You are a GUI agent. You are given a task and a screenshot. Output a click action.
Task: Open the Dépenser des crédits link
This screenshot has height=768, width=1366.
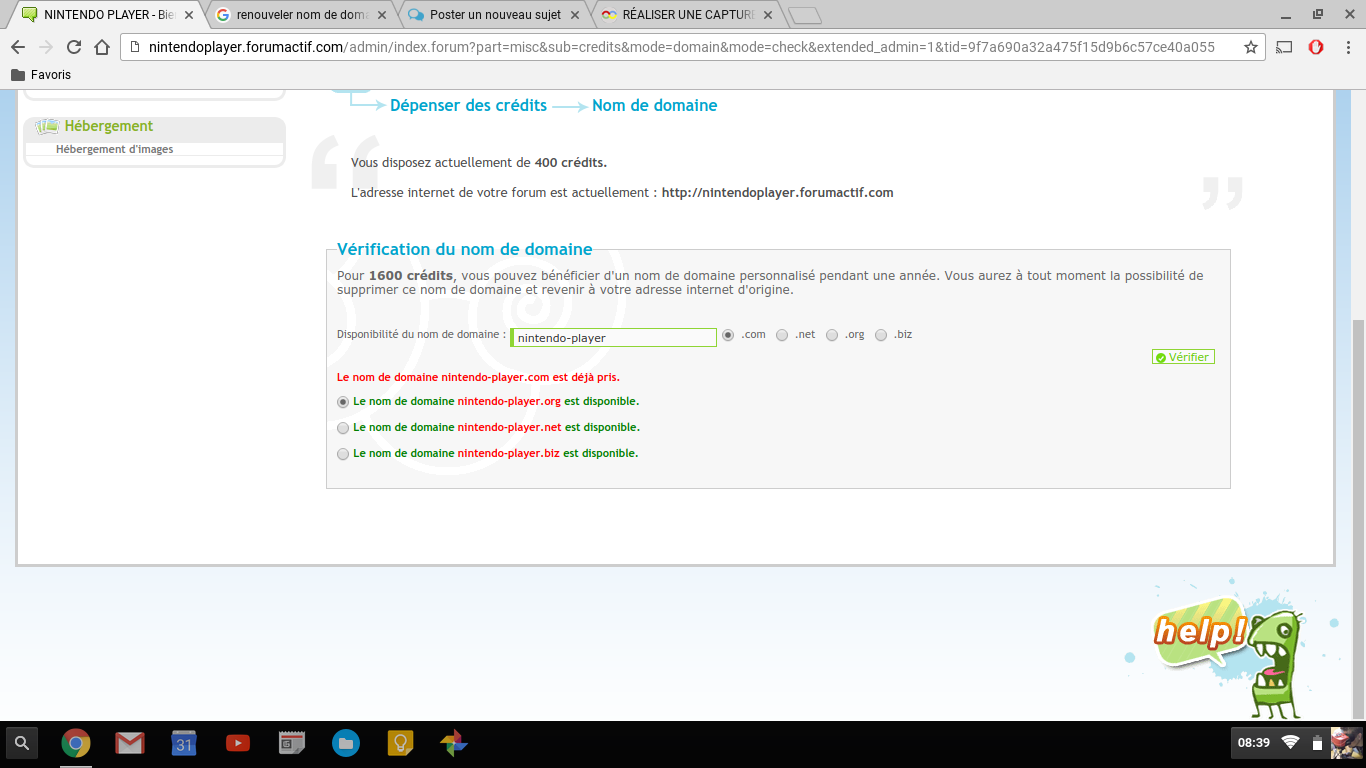(x=468, y=105)
